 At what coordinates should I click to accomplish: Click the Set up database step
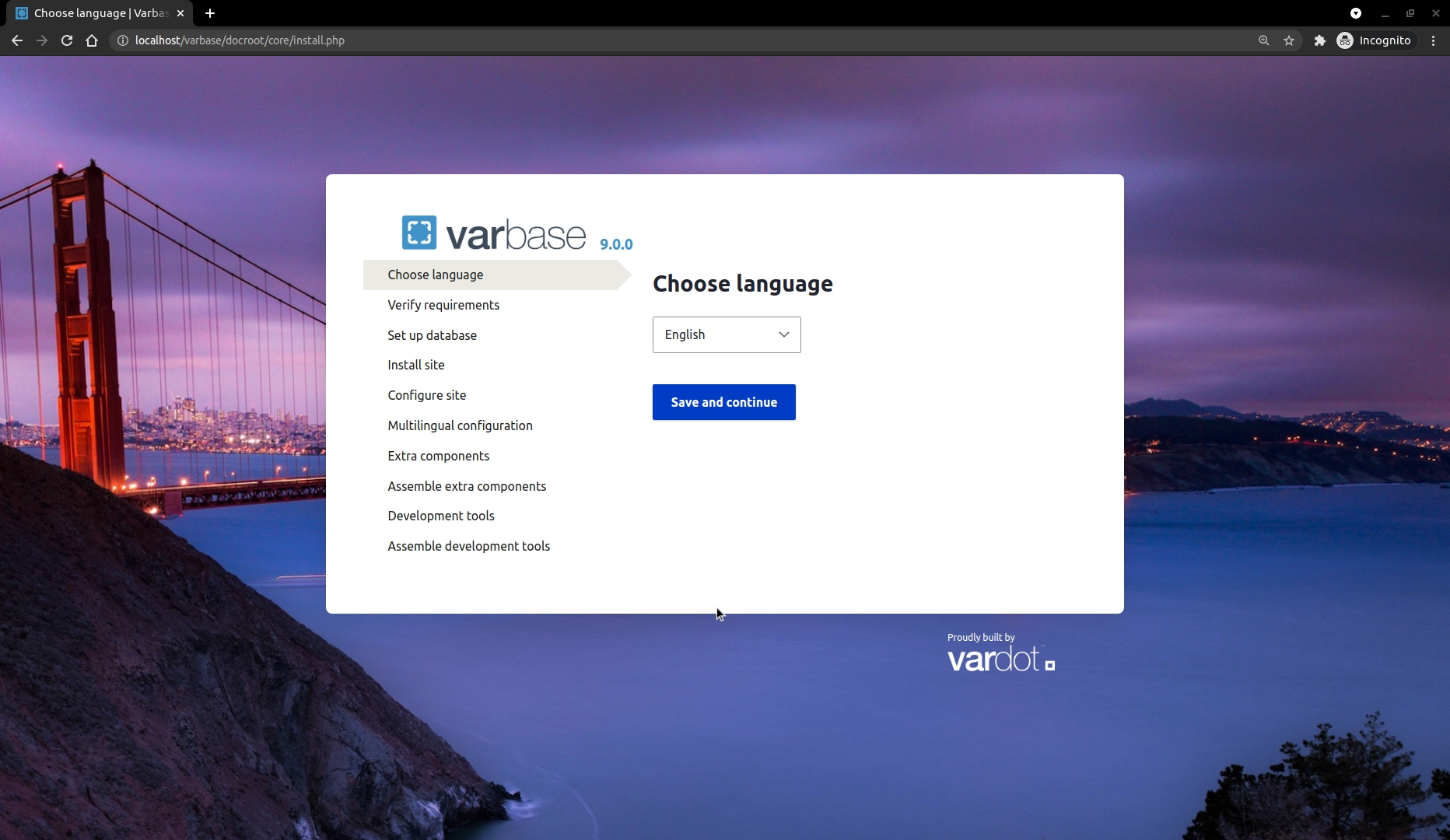coord(432,335)
